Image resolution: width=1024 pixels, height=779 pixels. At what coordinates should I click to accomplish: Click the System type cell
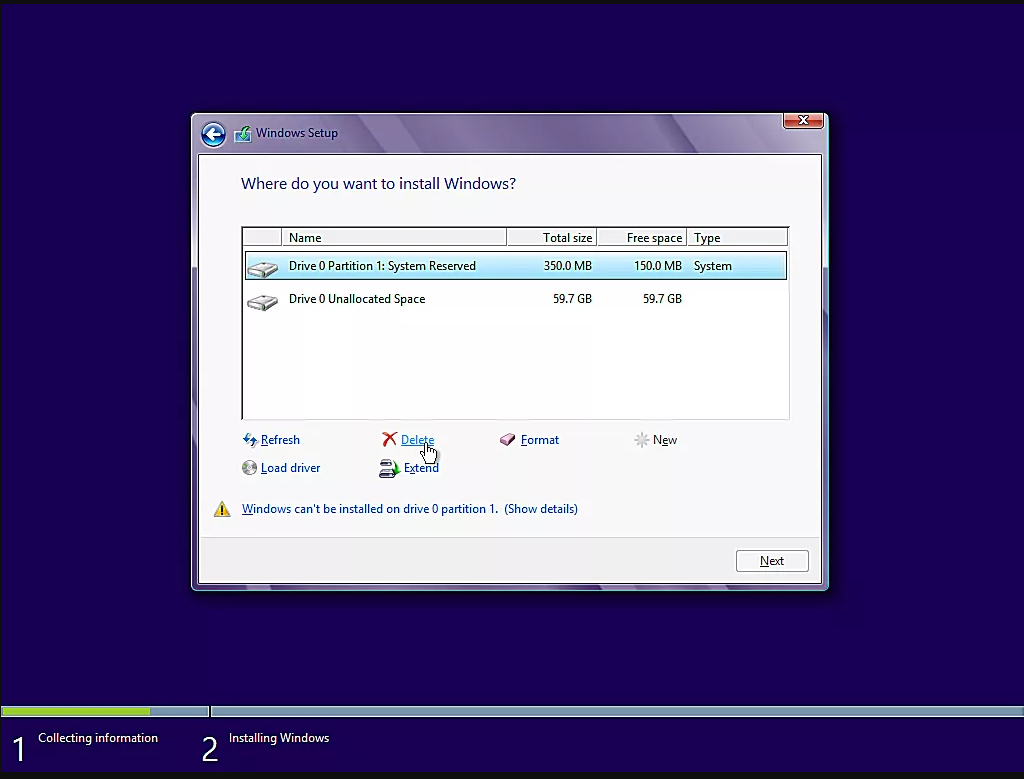(712, 266)
